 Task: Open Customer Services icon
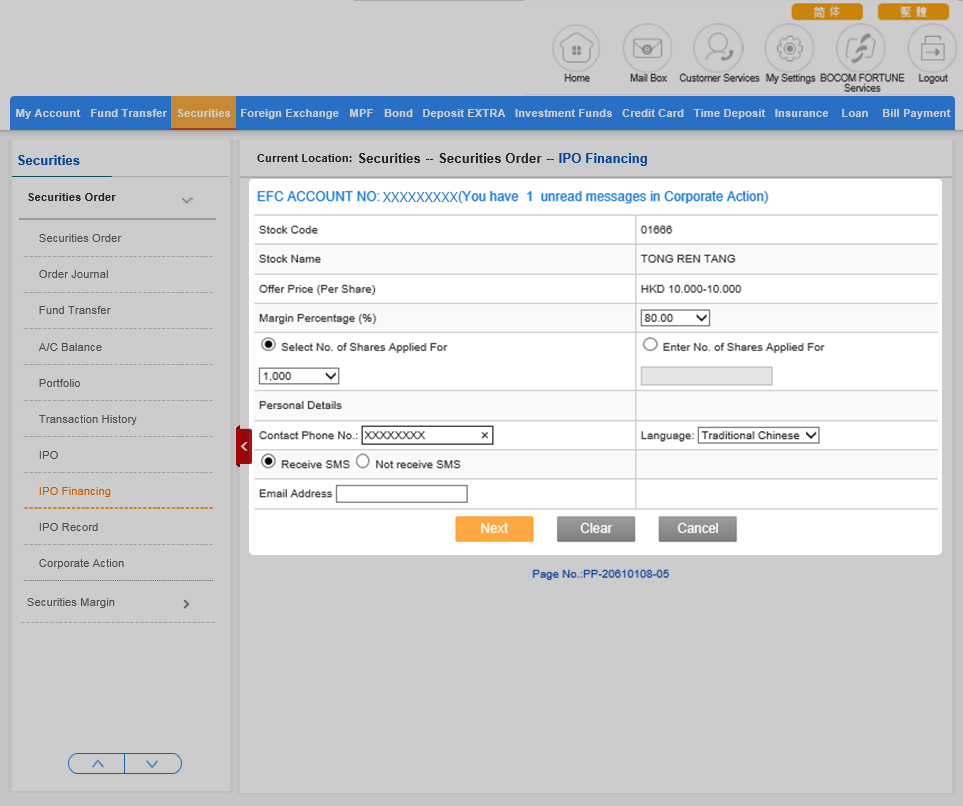(718, 48)
